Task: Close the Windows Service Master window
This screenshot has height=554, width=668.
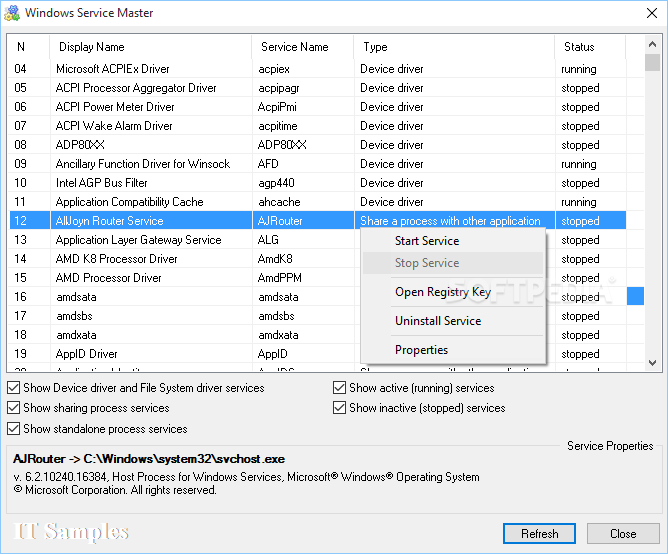Action: pyautogui.click(x=651, y=13)
